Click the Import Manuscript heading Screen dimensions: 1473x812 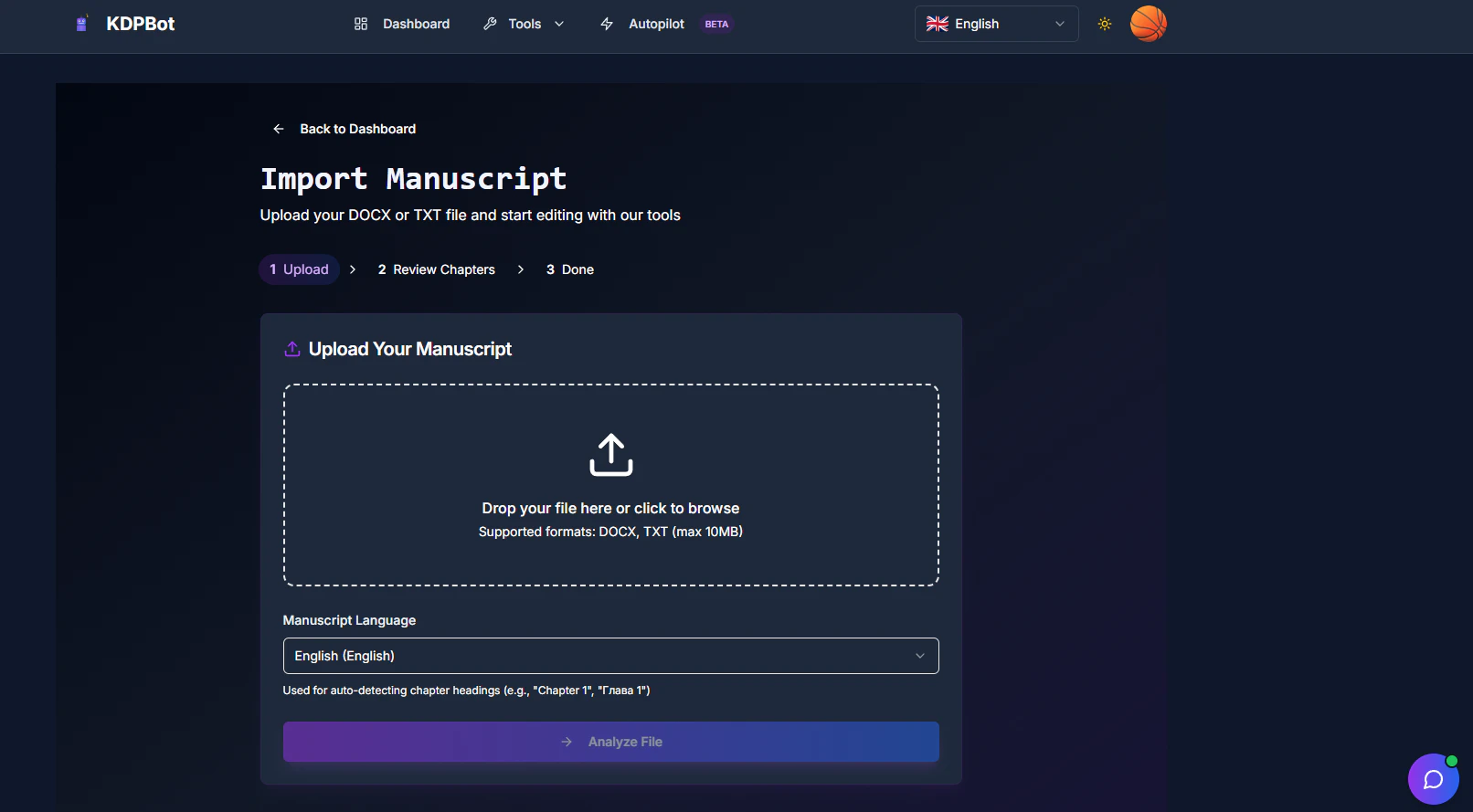[x=413, y=179]
